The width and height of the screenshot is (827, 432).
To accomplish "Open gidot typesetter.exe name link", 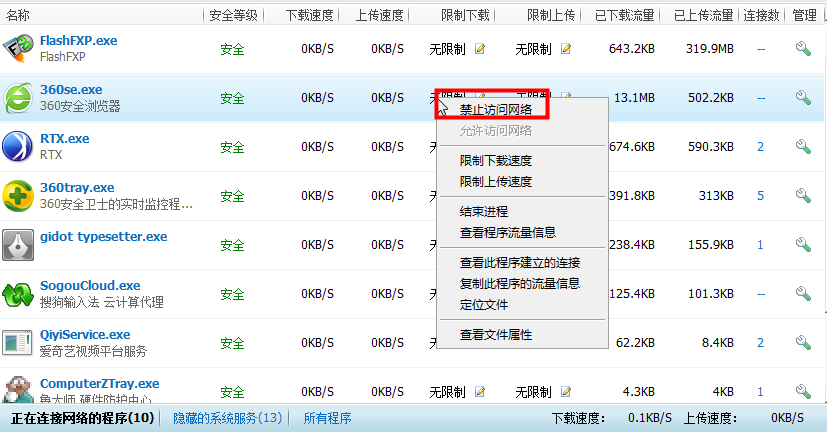I will [x=103, y=237].
